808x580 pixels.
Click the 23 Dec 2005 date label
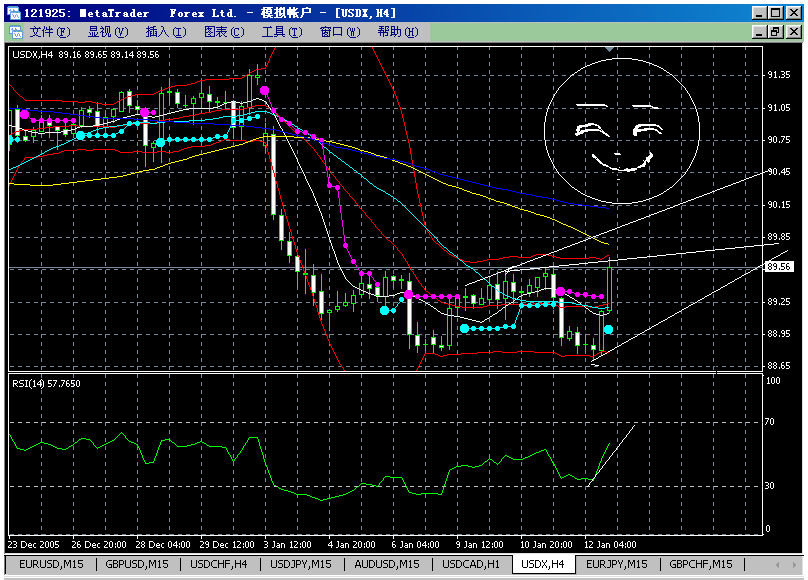pos(33,544)
